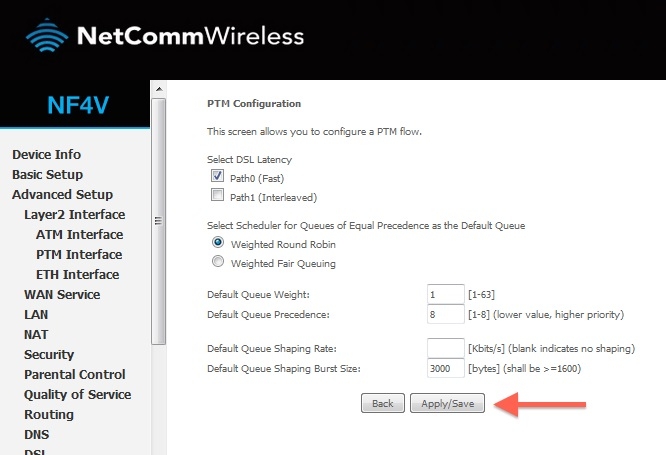Viewport: 666px width, 455px height.
Task: Open the ATM Interface page
Action: [79, 234]
